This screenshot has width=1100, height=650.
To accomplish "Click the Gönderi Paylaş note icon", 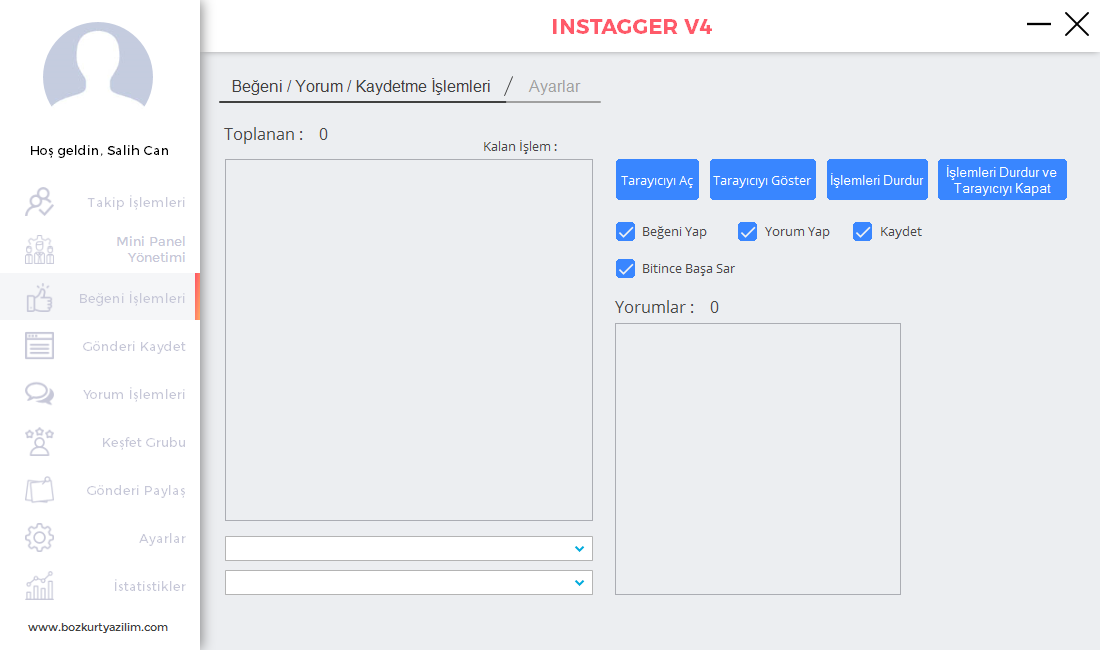I will (x=39, y=489).
